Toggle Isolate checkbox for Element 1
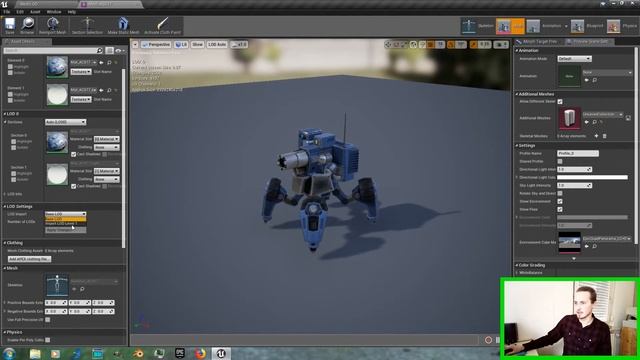640x360 pixels. click(10, 100)
